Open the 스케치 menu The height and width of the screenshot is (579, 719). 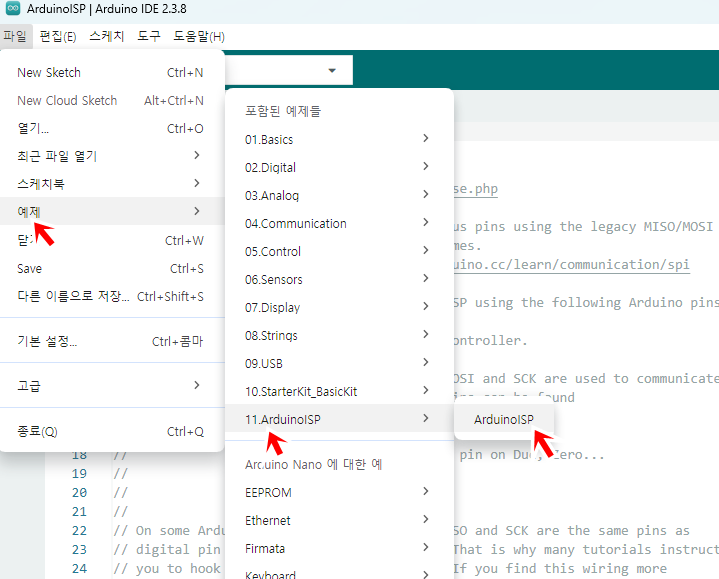click(x=106, y=36)
